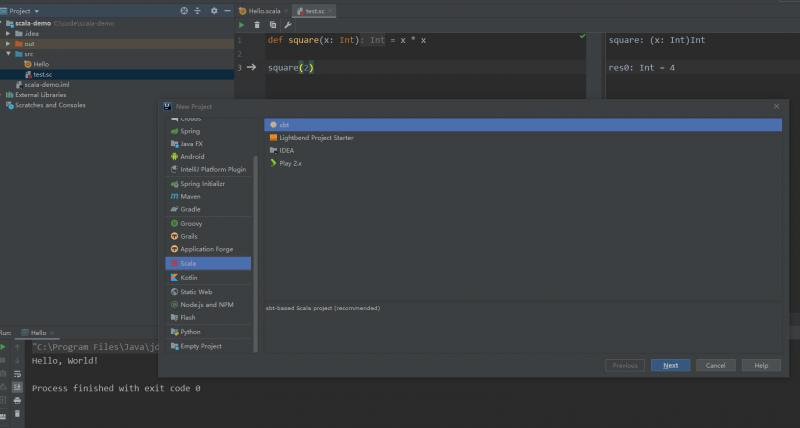
Task: Open worksheet settings wrench icon
Action: pos(288,25)
